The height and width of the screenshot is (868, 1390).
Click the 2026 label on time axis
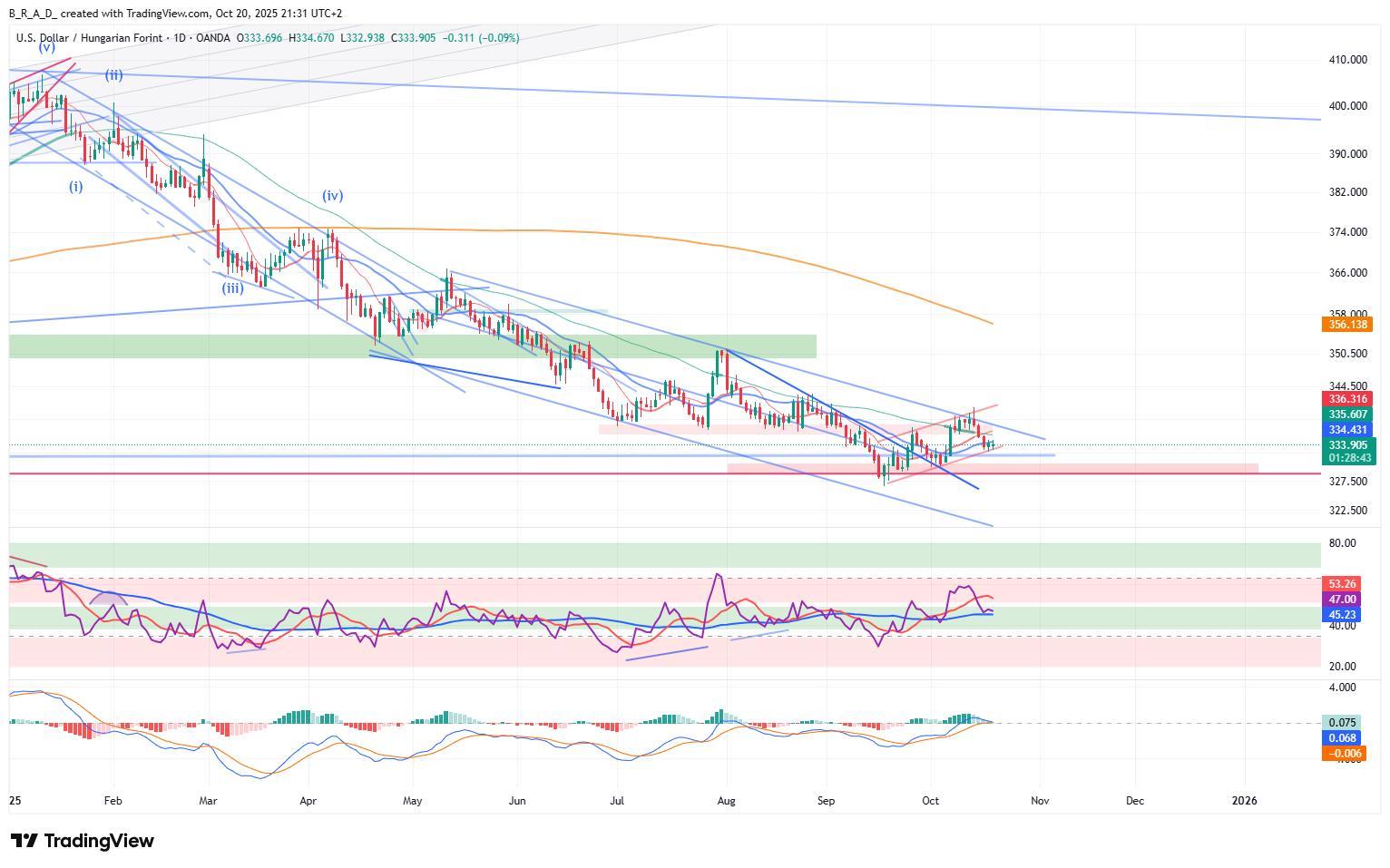coord(1244,801)
